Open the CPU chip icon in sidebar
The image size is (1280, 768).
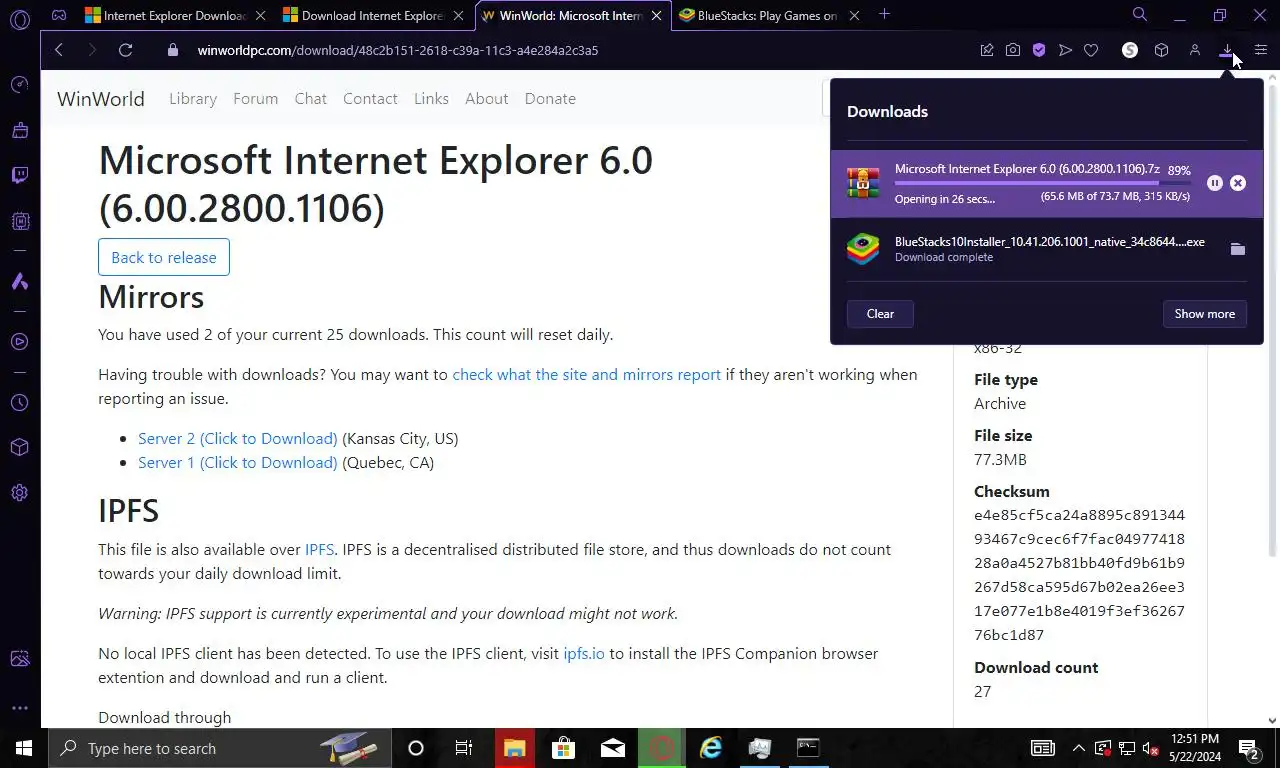[20, 221]
